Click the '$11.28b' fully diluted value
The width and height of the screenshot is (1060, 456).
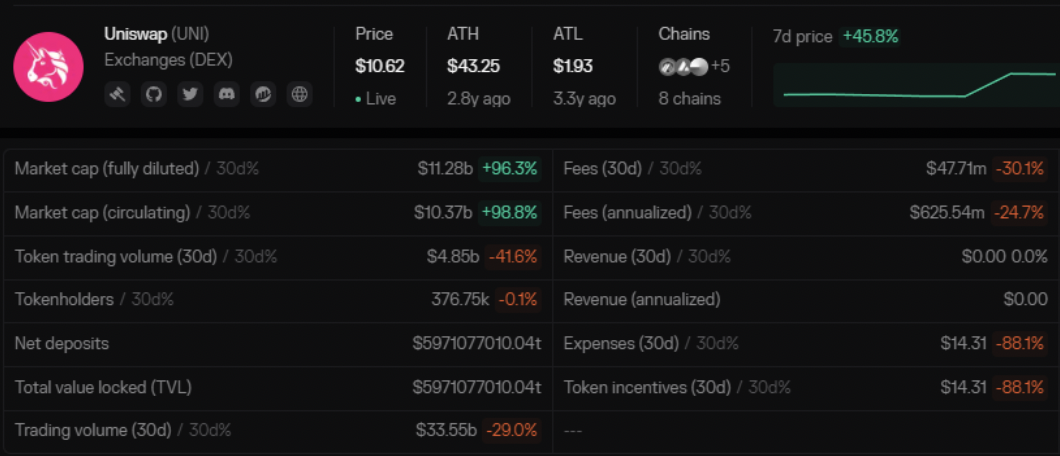445,169
